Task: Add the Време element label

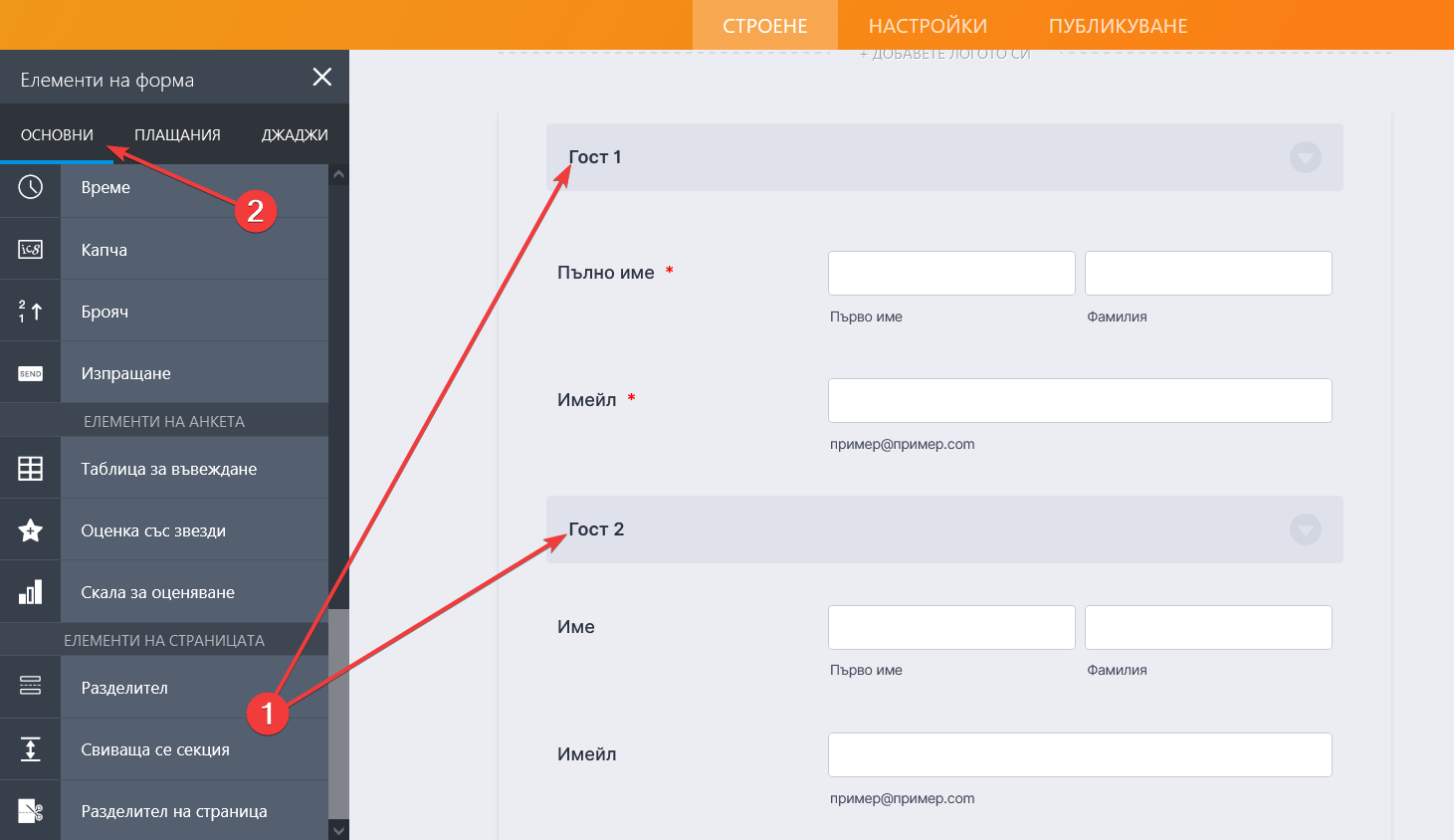Action: (105, 187)
